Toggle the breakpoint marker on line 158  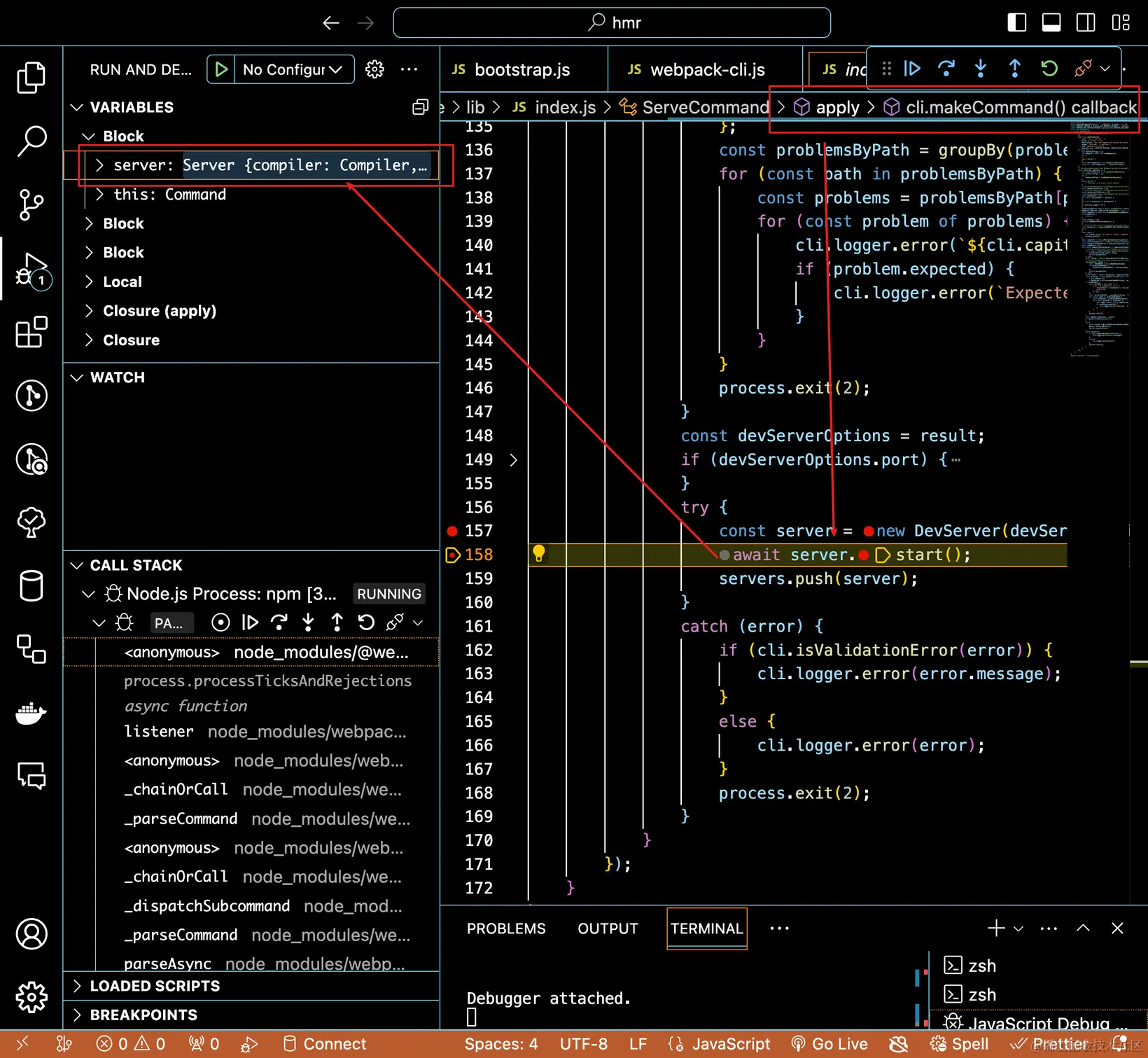point(452,555)
